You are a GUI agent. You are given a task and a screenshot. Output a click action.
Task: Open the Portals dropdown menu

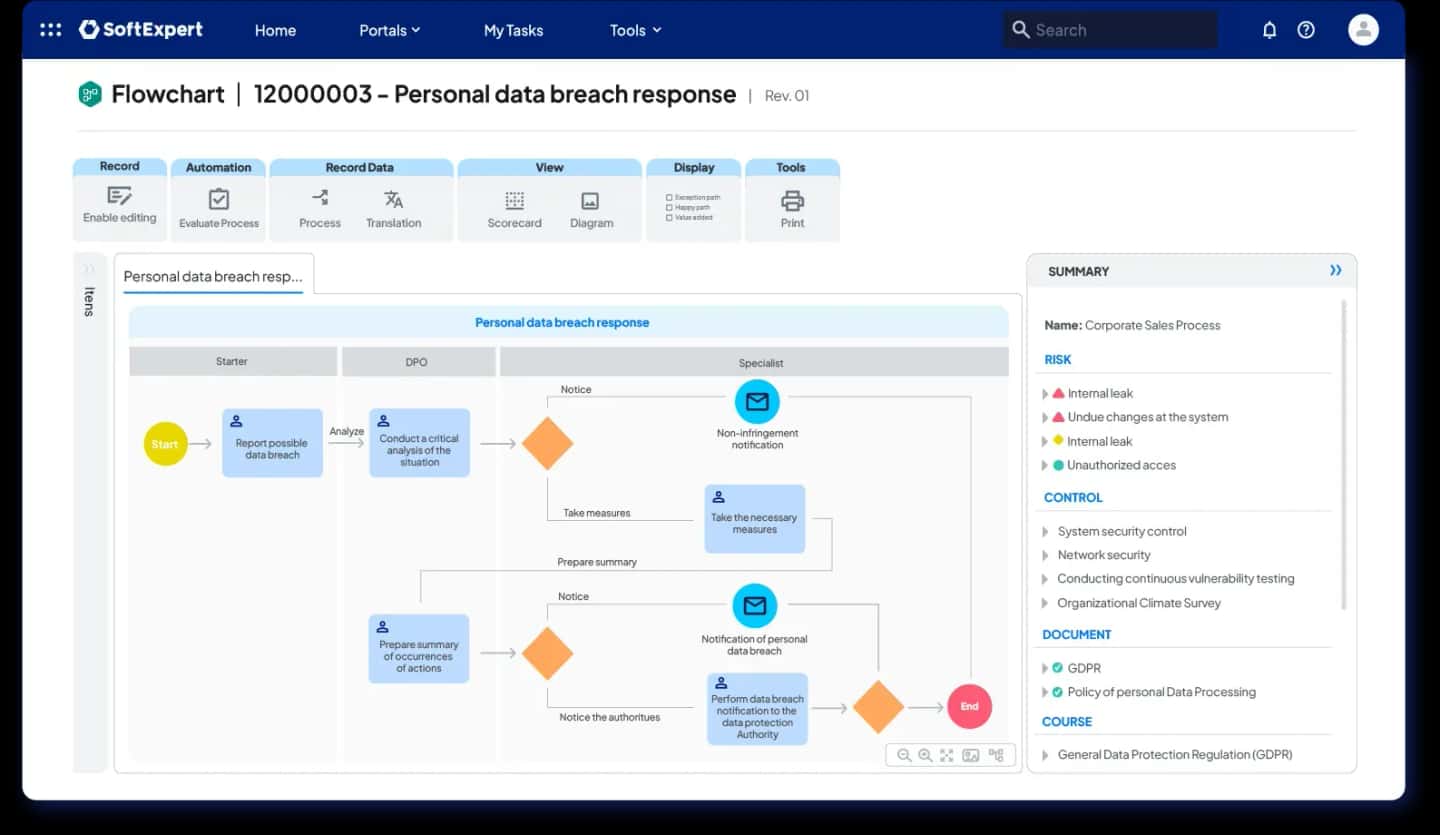389,30
